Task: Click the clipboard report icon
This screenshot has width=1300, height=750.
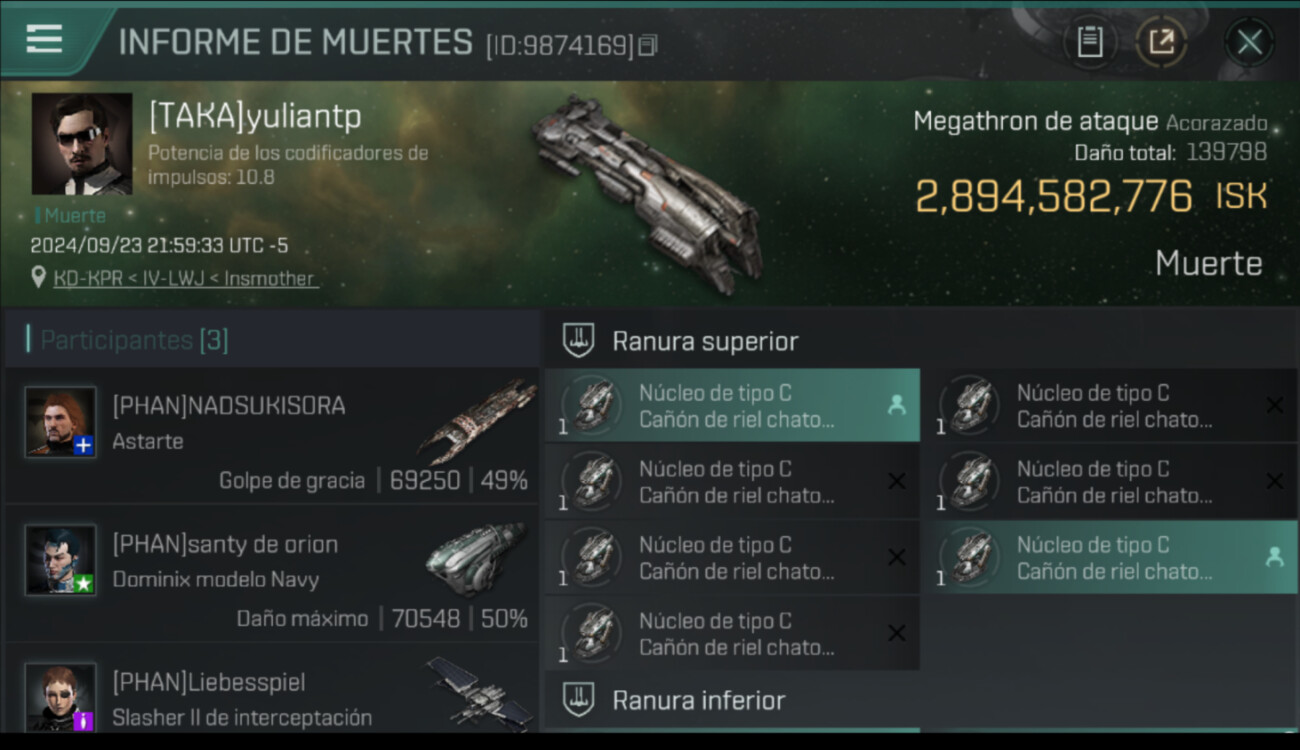Action: point(1089,42)
